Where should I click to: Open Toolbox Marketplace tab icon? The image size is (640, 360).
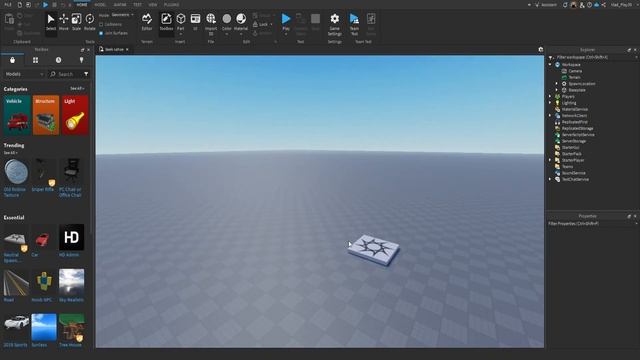click(12, 60)
